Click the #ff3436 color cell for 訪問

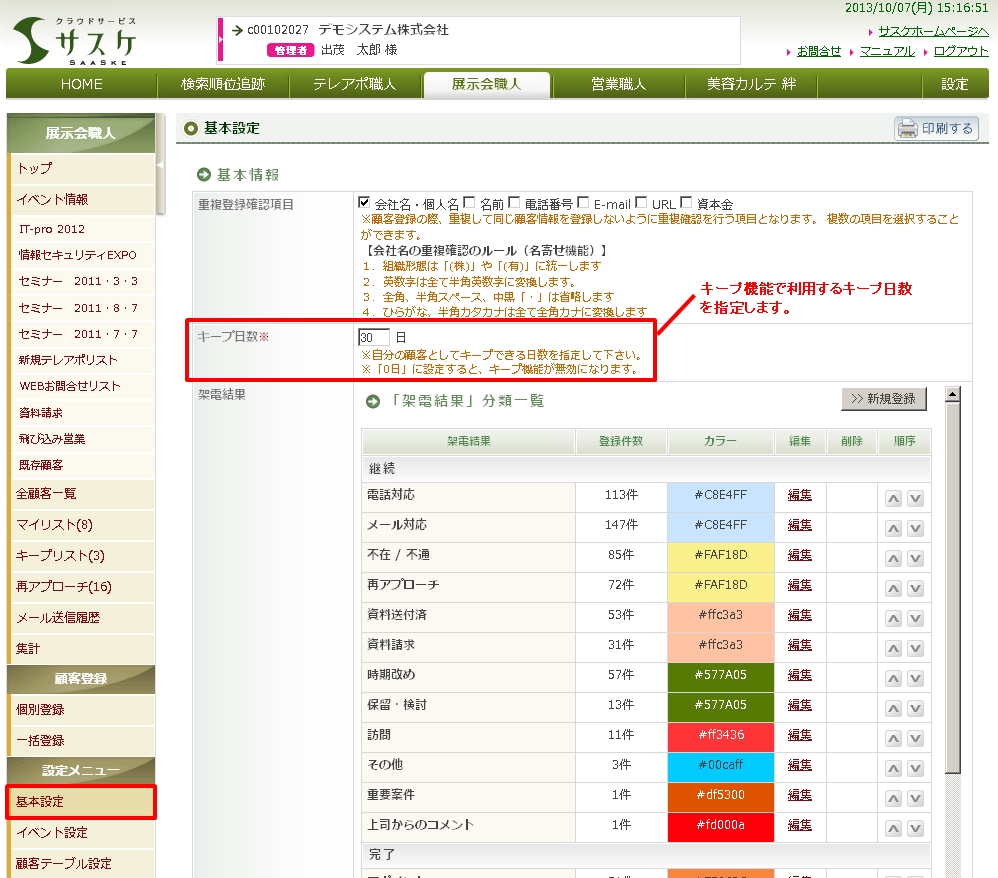tap(720, 735)
